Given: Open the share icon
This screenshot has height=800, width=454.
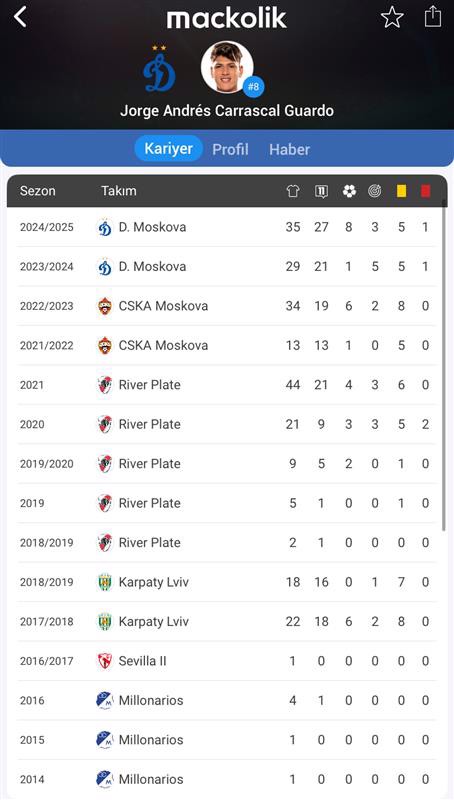Looking at the screenshot, I should pyautogui.click(x=433, y=16).
